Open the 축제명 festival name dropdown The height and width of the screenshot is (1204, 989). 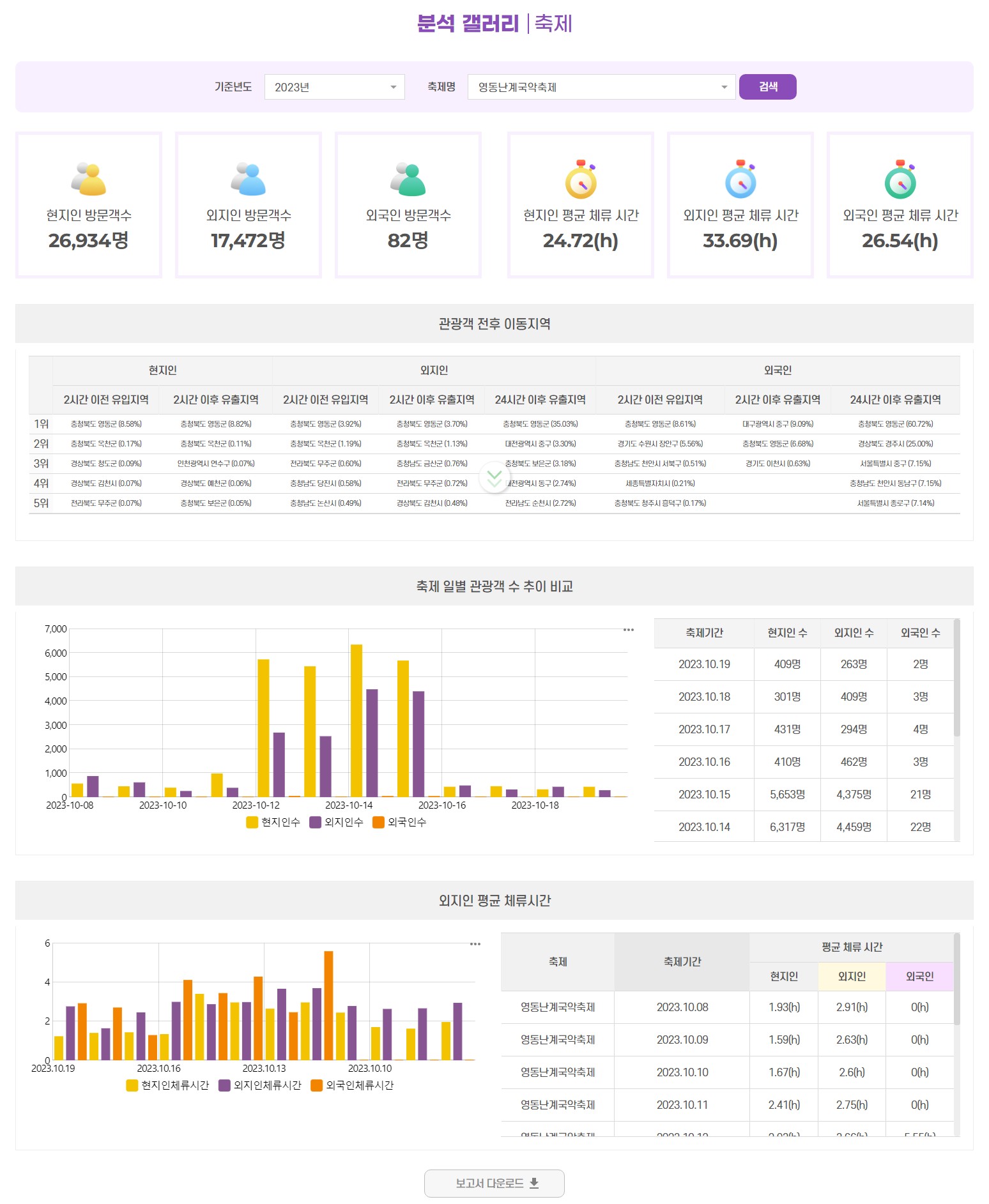coord(601,87)
